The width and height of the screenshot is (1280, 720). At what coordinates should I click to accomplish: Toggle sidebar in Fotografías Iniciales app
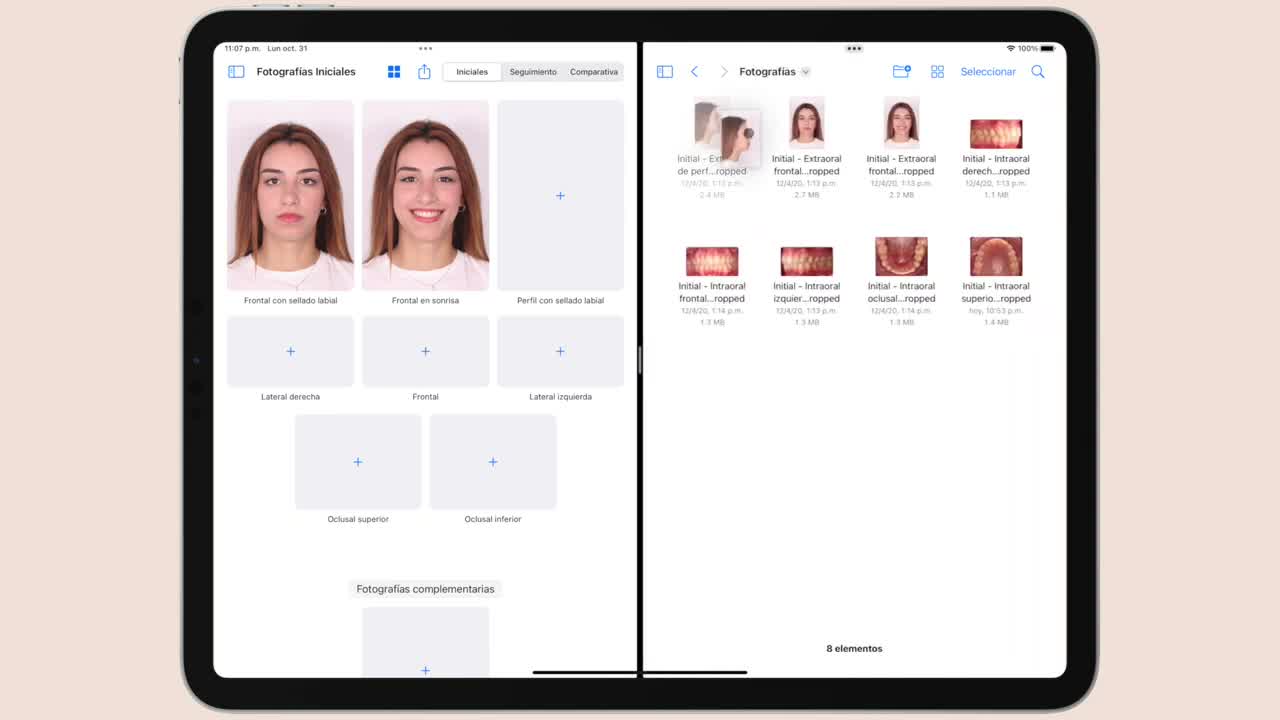[236, 72]
